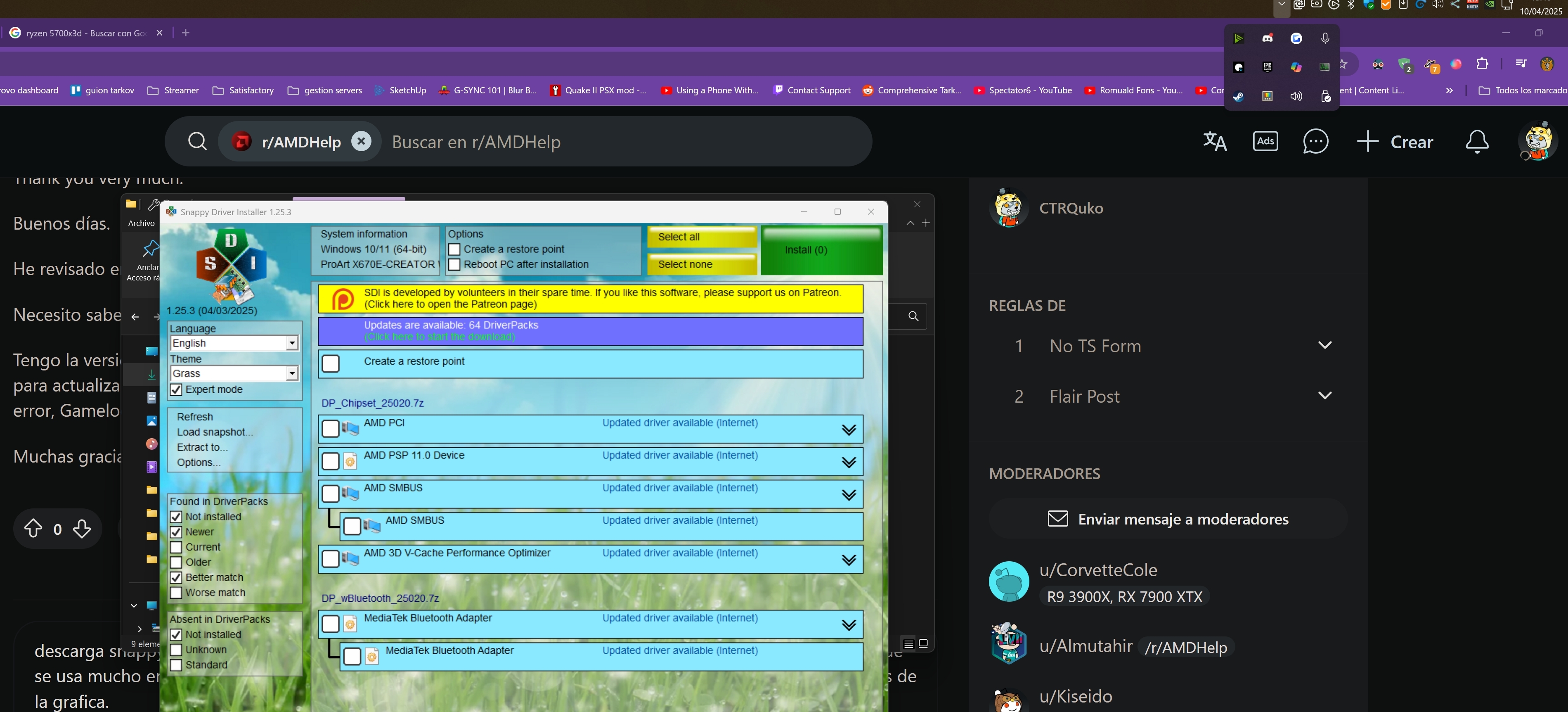1568x712 pixels.
Task: Click the Reddit translate icon
Action: pyautogui.click(x=1214, y=141)
